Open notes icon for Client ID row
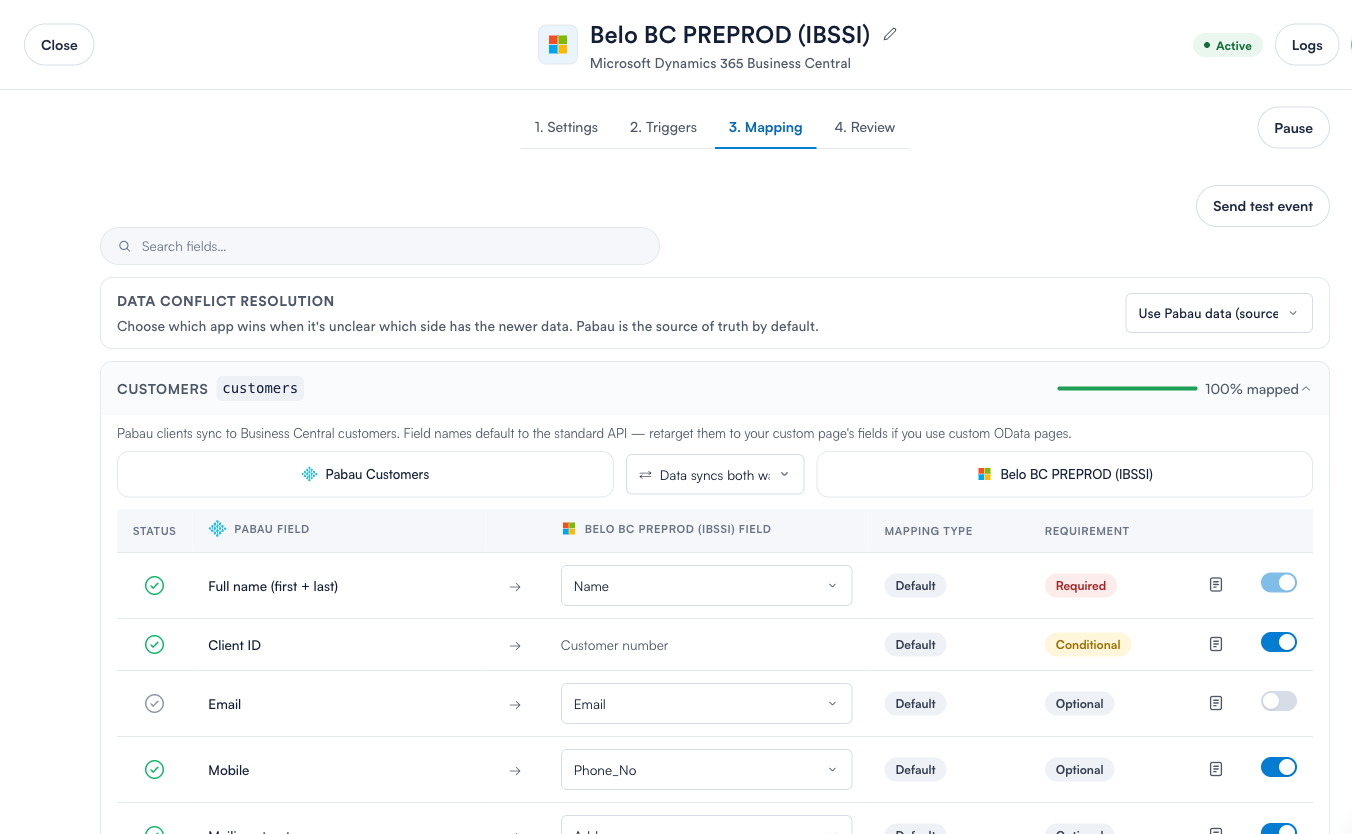This screenshot has width=1352, height=834. tap(1216, 645)
